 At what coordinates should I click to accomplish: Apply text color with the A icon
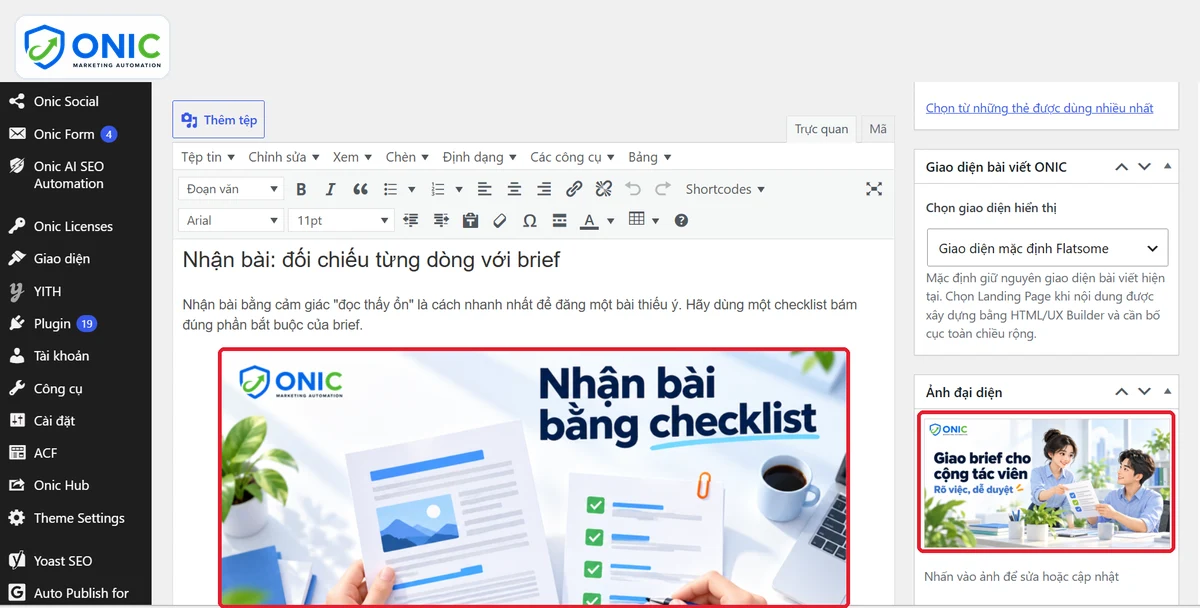[x=589, y=220]
